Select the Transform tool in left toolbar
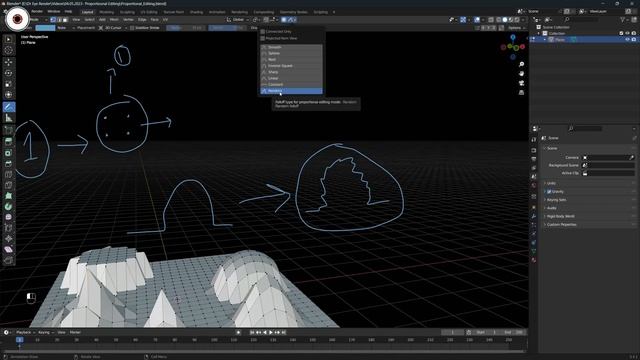 pos(9,95)
